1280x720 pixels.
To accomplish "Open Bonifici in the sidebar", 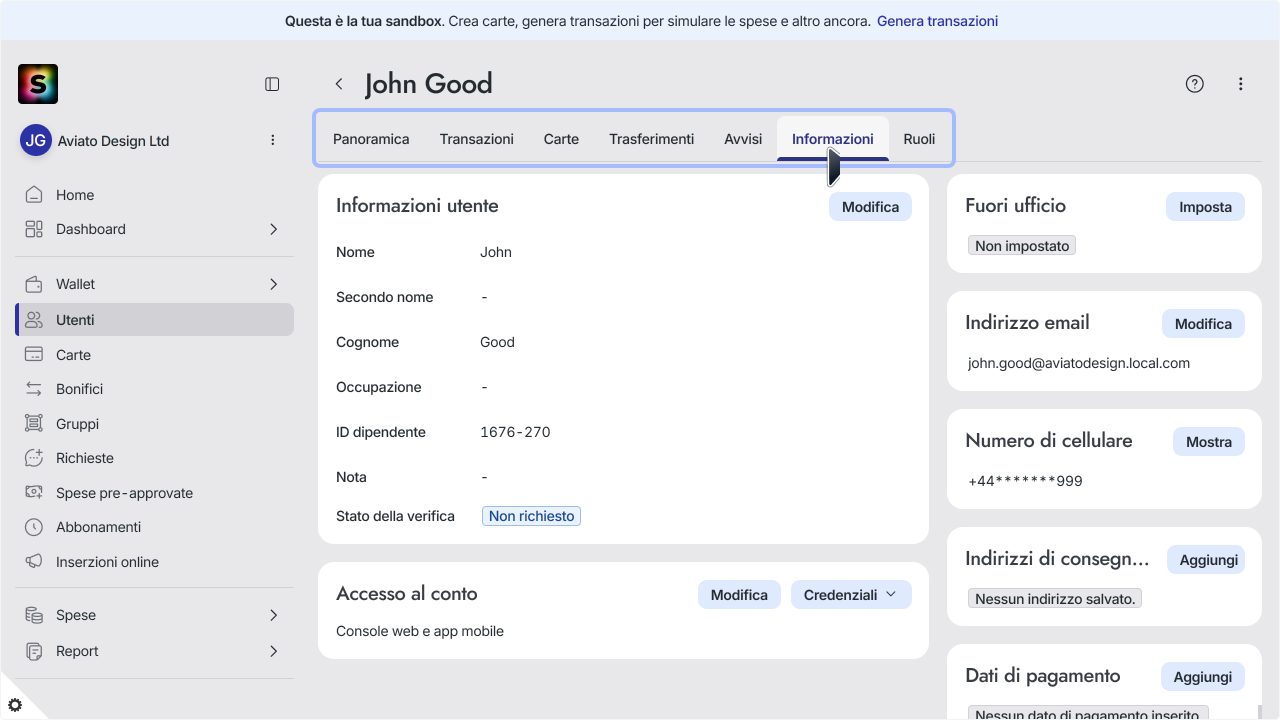I will point(155,389).
